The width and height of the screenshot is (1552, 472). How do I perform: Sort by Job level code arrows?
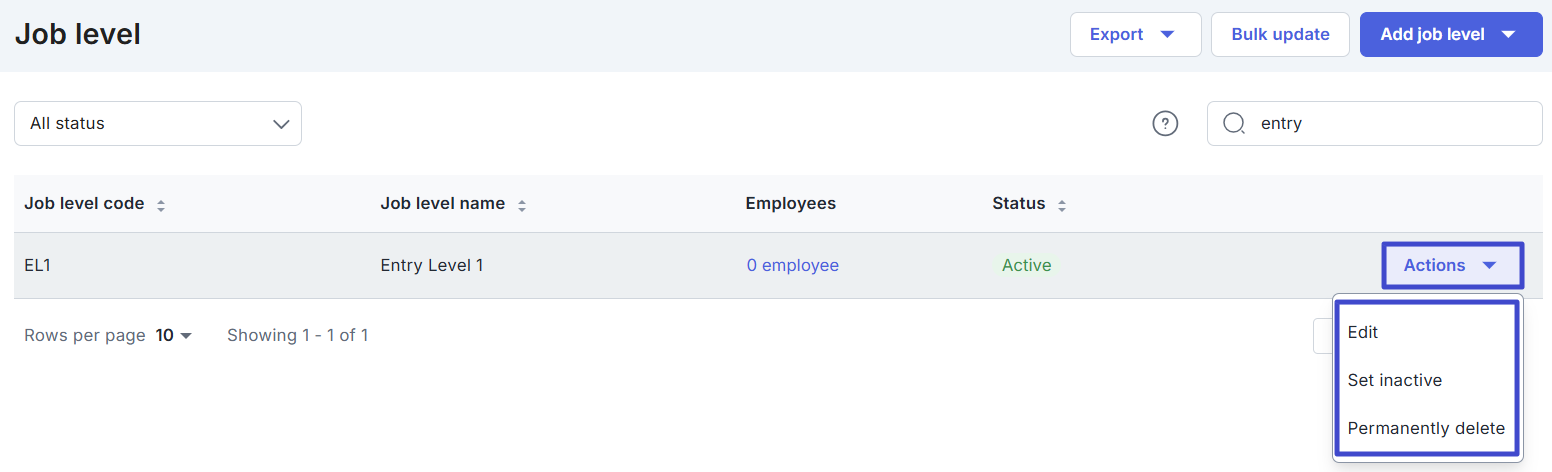click(x=161, y=205)
